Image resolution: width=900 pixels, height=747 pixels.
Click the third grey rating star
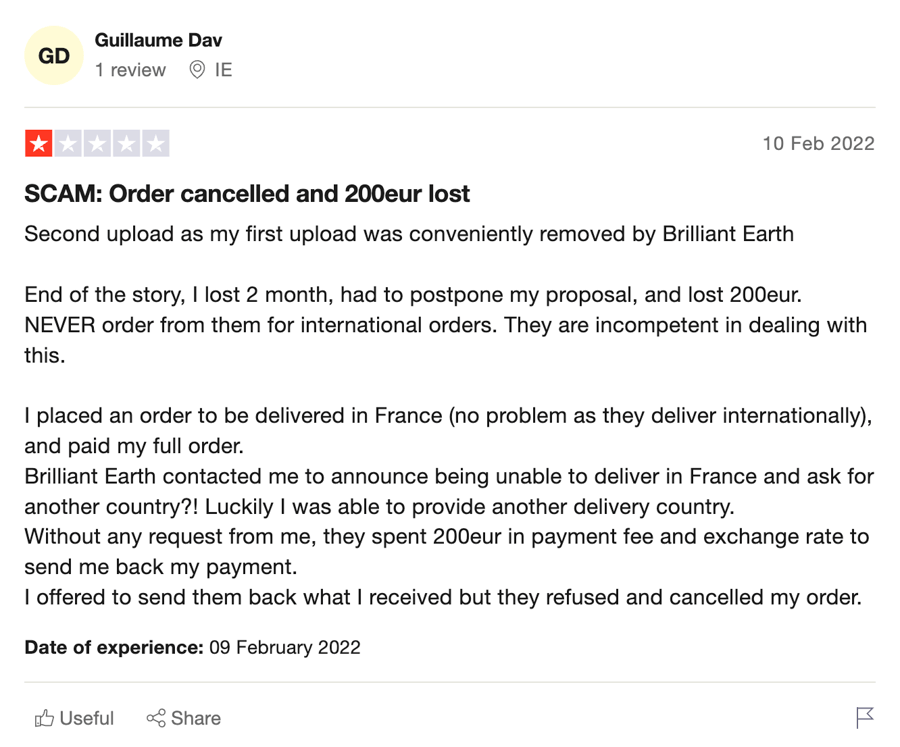click(98, 144)
